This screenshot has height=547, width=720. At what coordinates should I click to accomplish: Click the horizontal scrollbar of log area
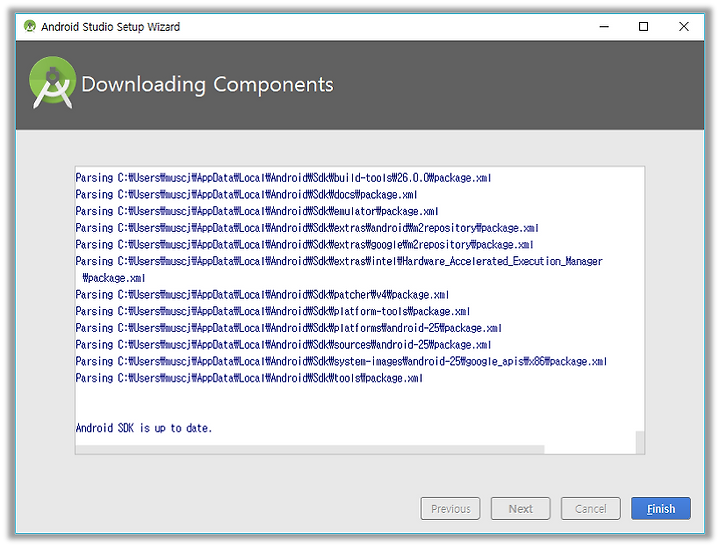(310, 449)
